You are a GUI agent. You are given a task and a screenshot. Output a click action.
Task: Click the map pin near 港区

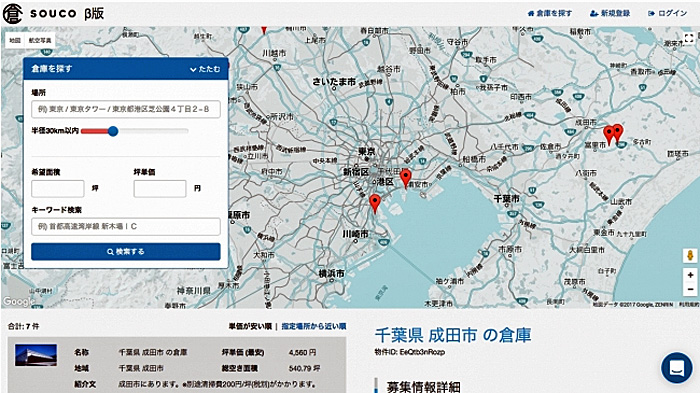(x=405, y=179)
